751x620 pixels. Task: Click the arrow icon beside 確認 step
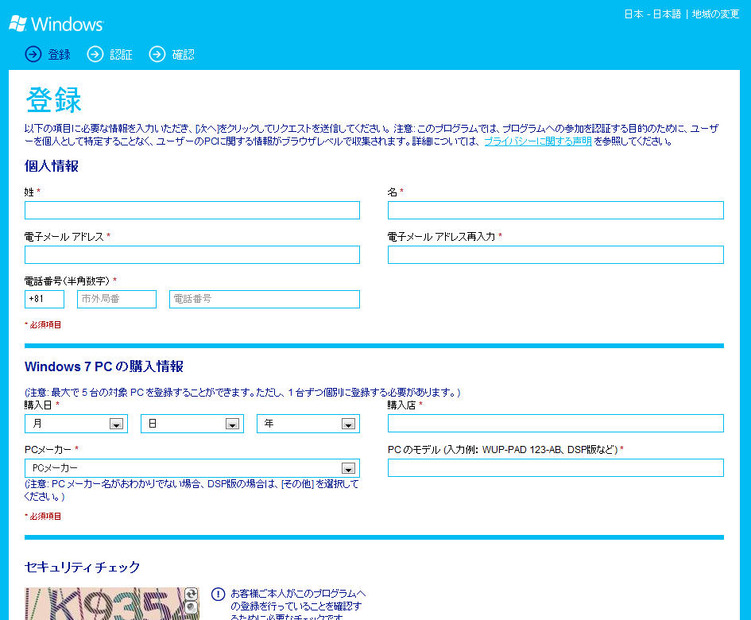(x=157, y=54)
